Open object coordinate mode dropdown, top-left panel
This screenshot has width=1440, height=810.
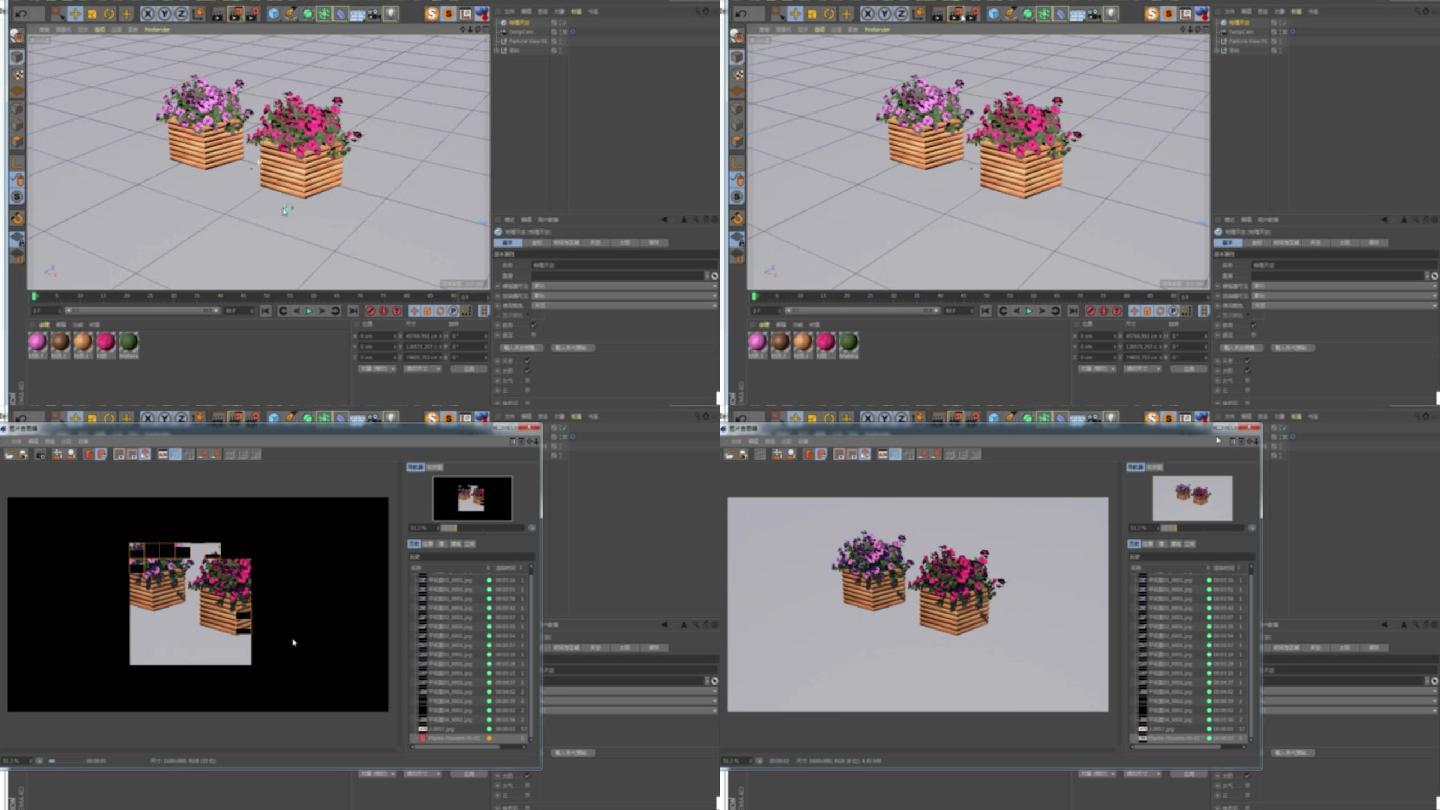(x=377, y=368)
